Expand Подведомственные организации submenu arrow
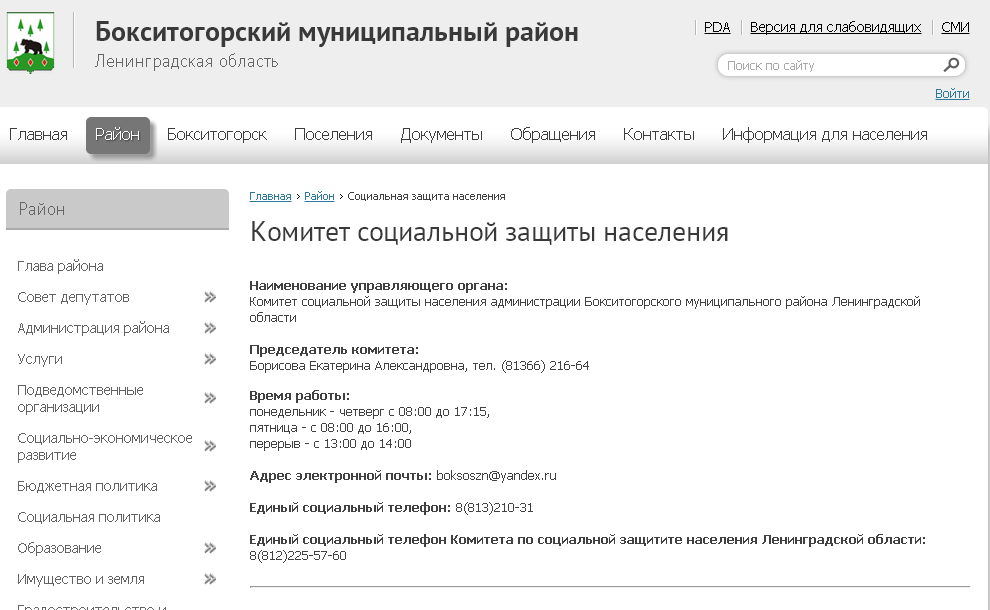 (210, 398)
